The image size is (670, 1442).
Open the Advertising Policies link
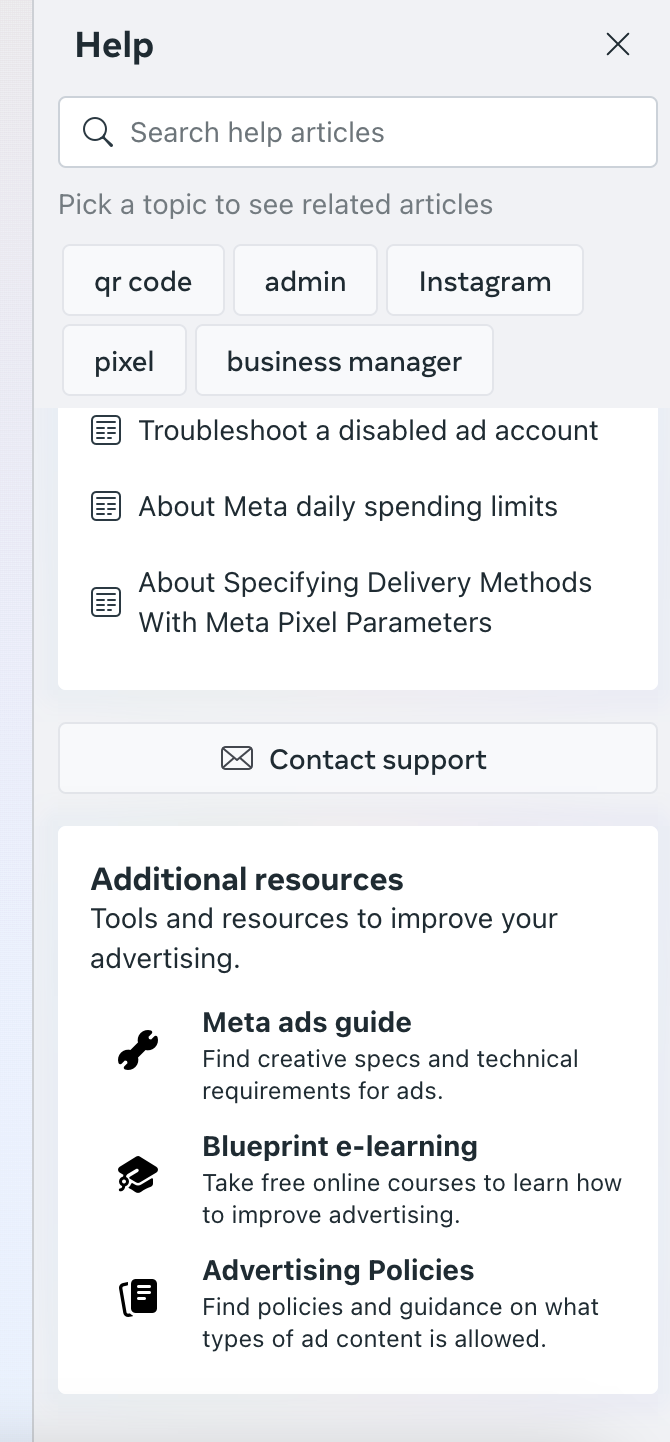(338, 1270)
